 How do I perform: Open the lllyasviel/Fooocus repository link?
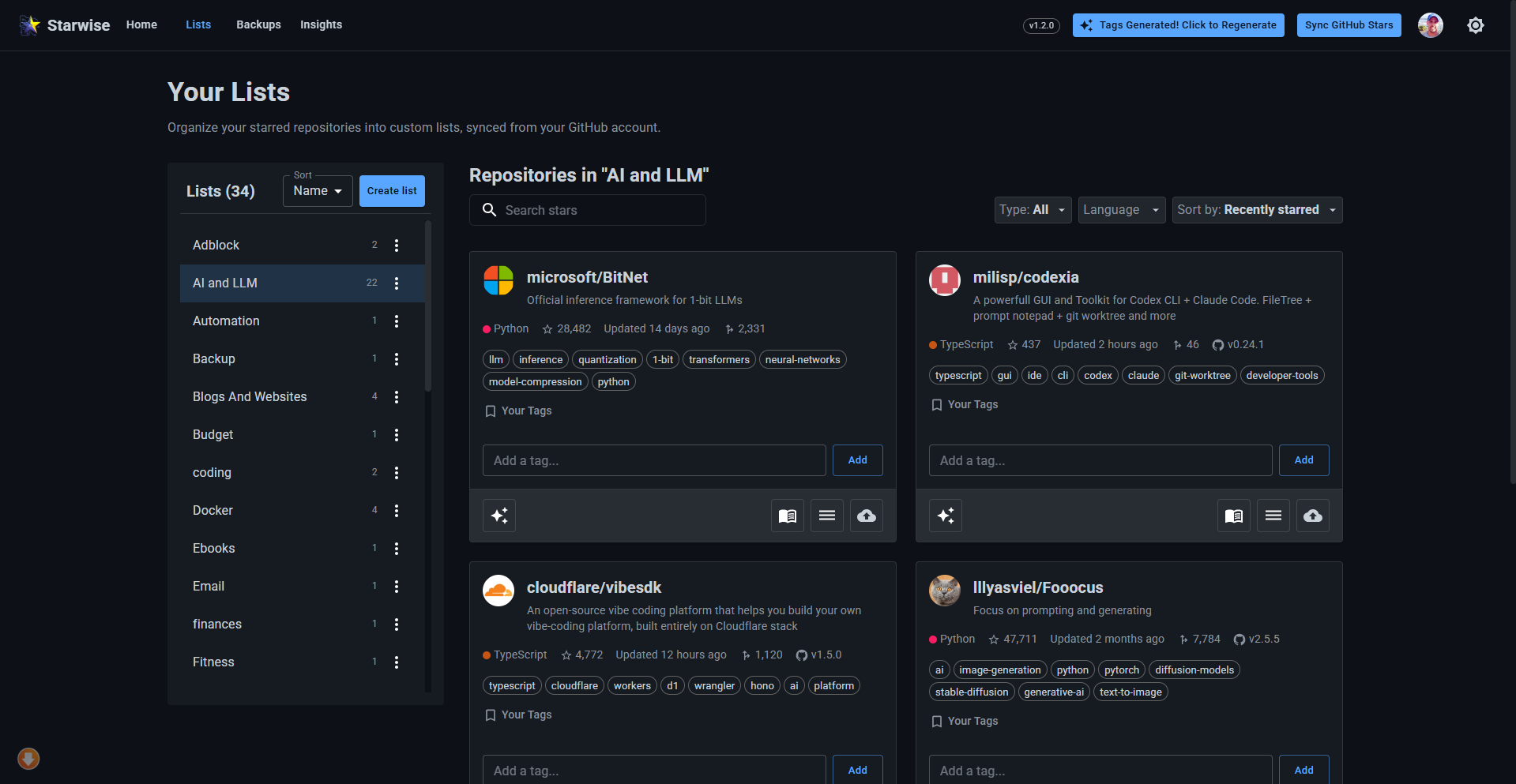(x=1038, y=587)
